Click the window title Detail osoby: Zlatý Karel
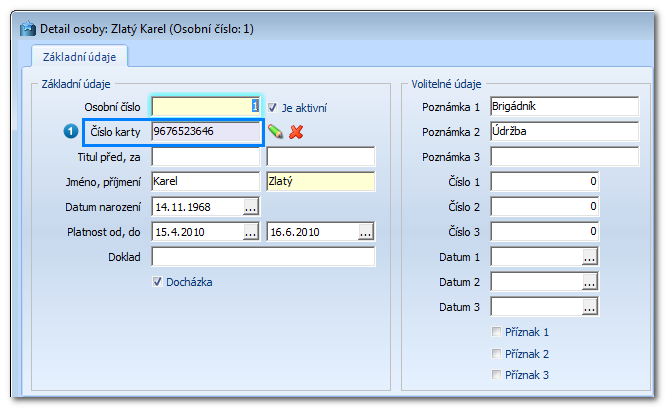This screenshot has height=408, width=665. (x=147, y=29)
